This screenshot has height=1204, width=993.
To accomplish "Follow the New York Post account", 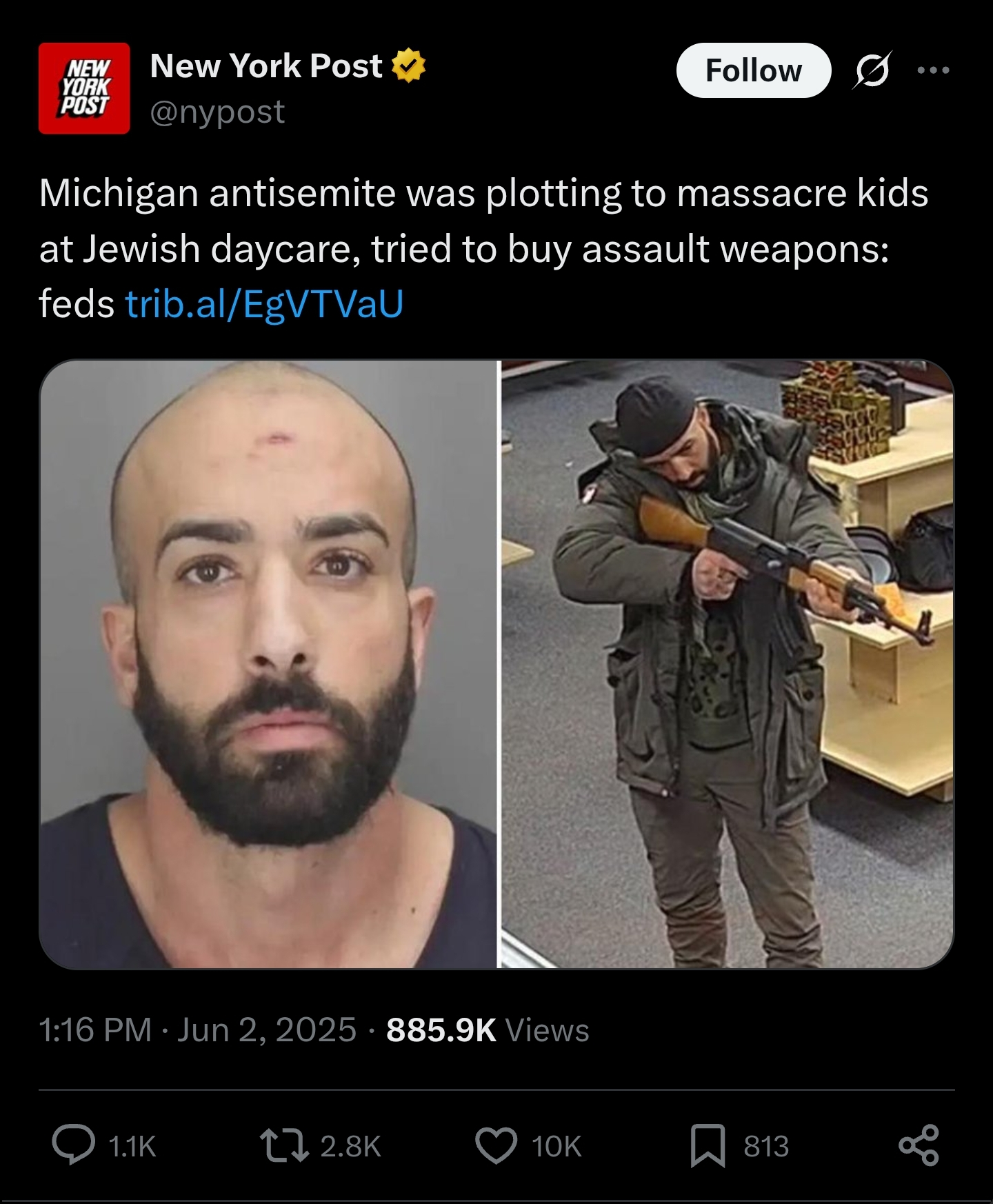I will [x=754, y=70].
